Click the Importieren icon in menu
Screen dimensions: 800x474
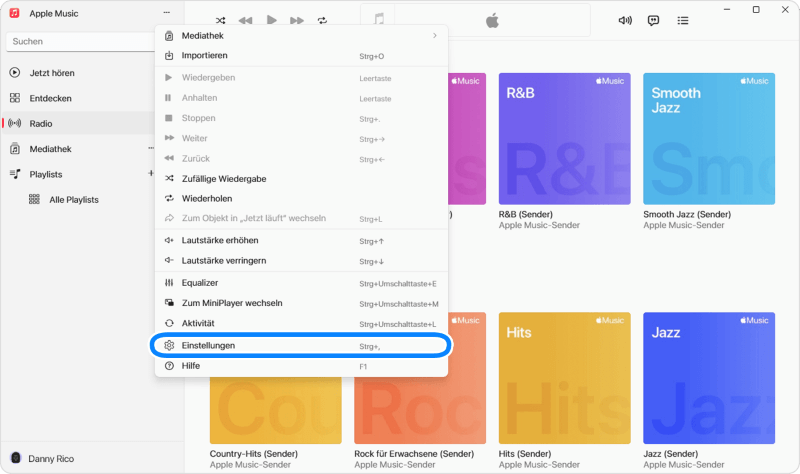coord(169,55)
